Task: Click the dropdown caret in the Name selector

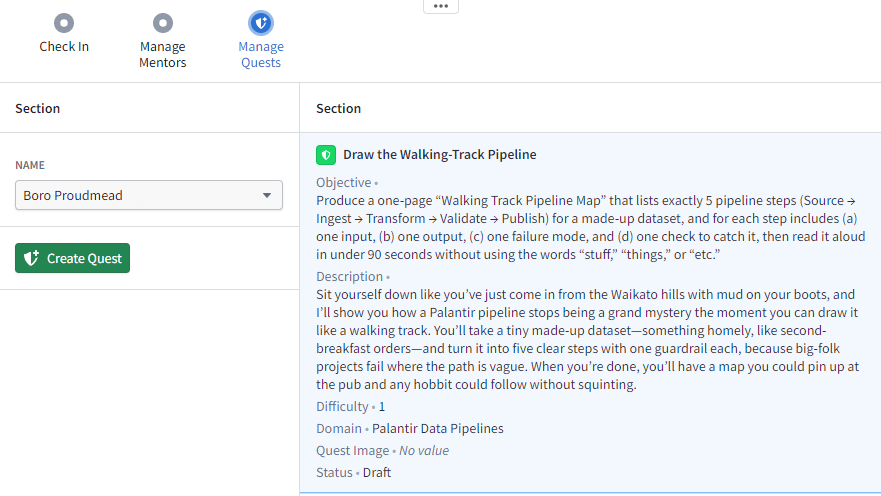Action: pos(267,195)
